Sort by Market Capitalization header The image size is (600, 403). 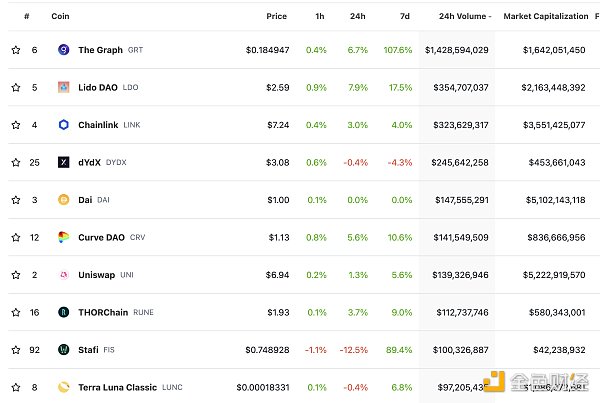coord(546,16)
